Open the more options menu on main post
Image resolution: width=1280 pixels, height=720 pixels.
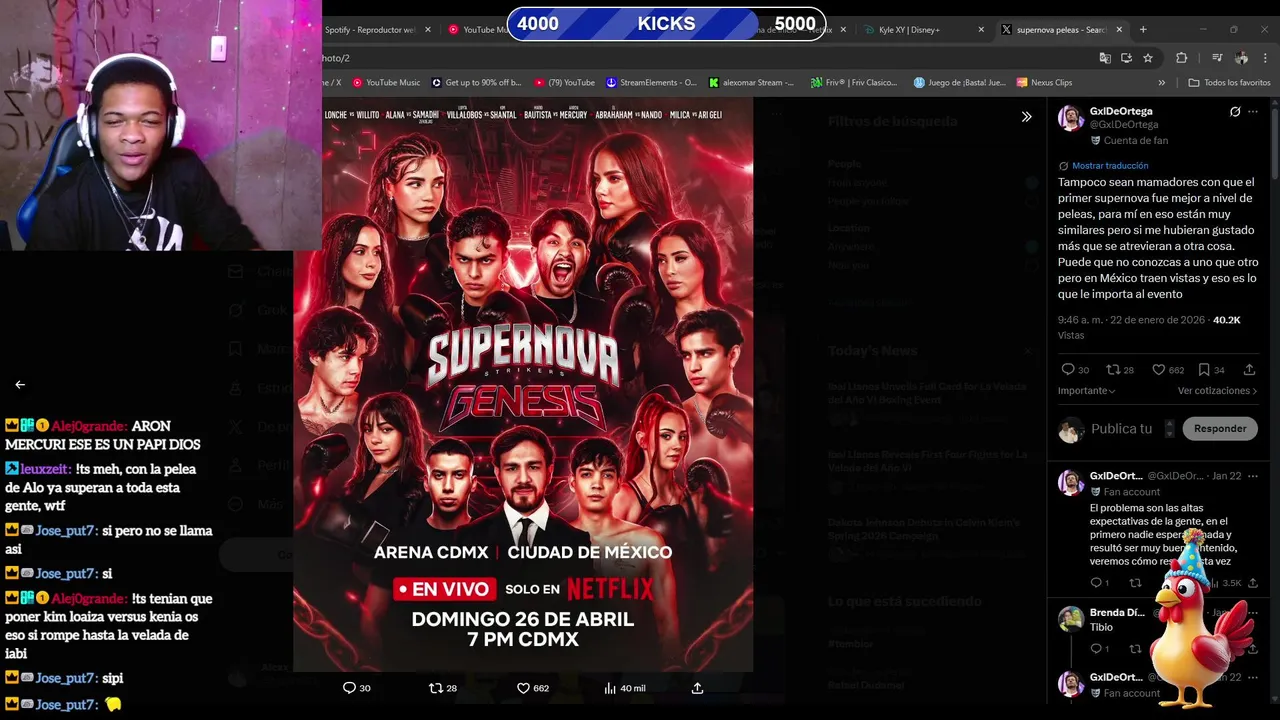point(1253,112)
